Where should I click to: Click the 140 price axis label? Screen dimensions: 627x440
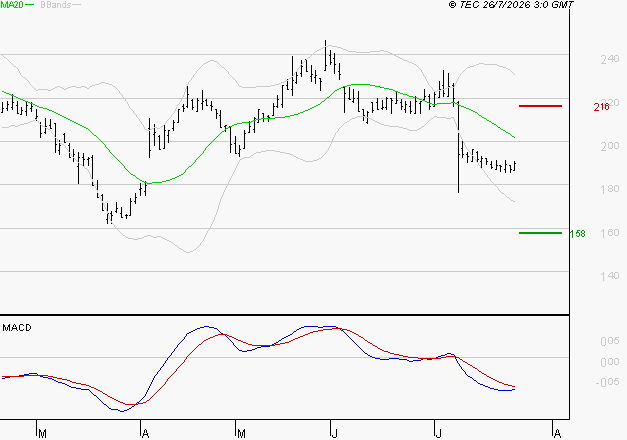point(610,276)
